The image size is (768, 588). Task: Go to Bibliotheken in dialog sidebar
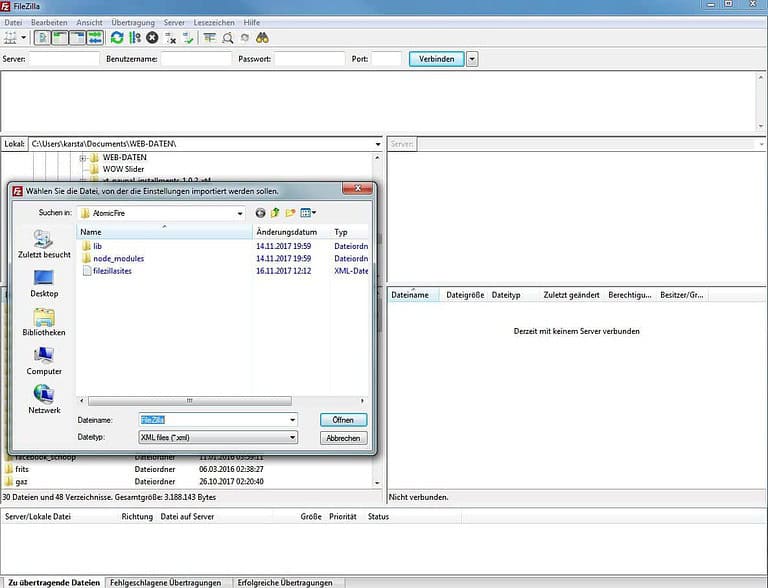point(44,322)
